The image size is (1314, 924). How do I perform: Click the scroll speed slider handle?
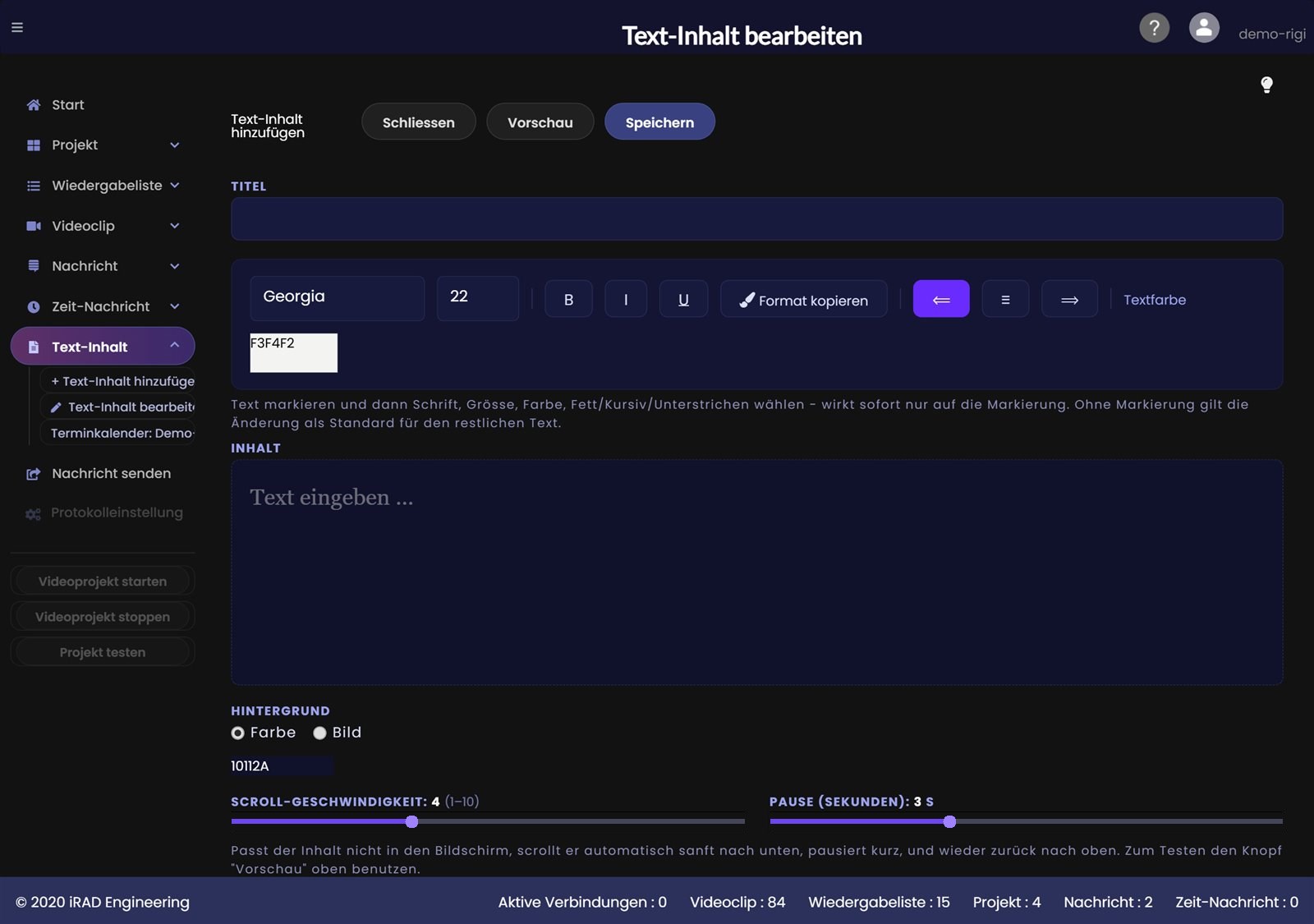point(411,821)
